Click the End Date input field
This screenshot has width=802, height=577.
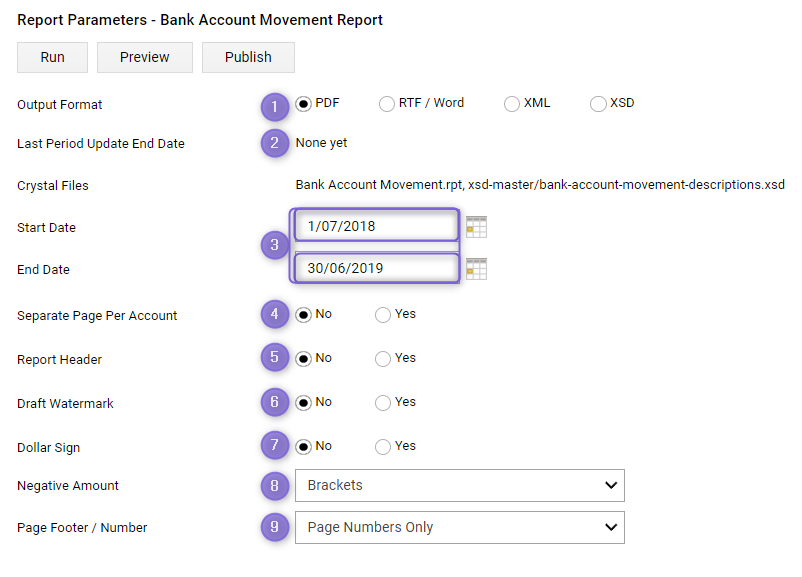[376, 268]
